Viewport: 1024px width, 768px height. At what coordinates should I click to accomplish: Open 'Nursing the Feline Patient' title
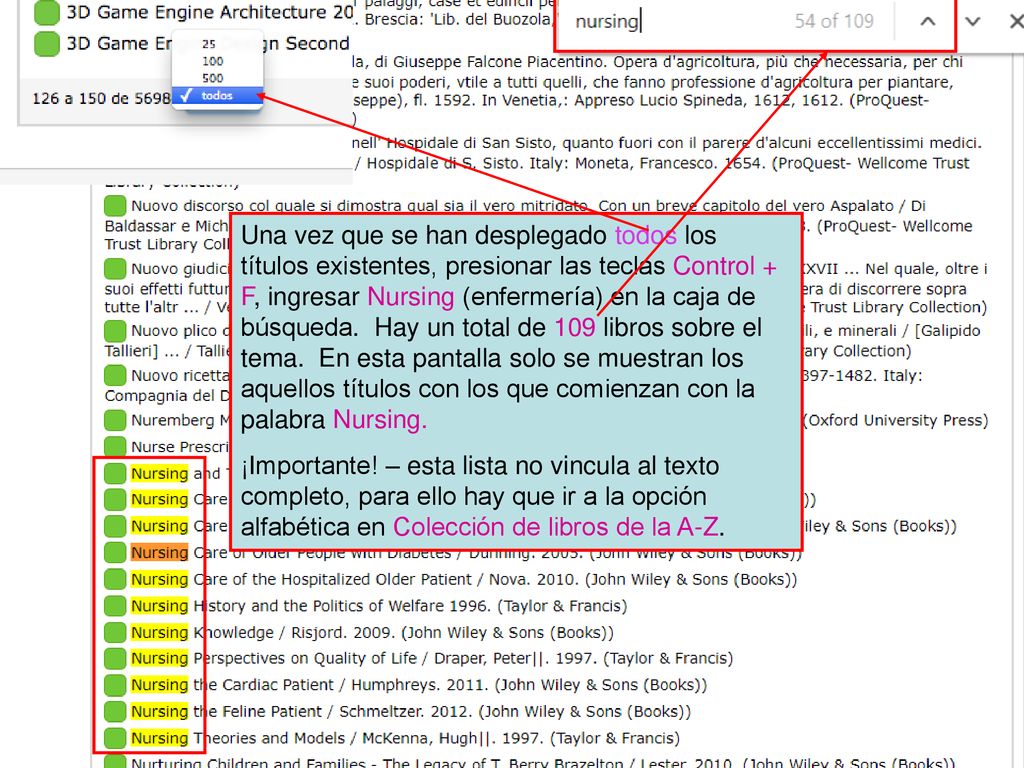coord(411,711)
